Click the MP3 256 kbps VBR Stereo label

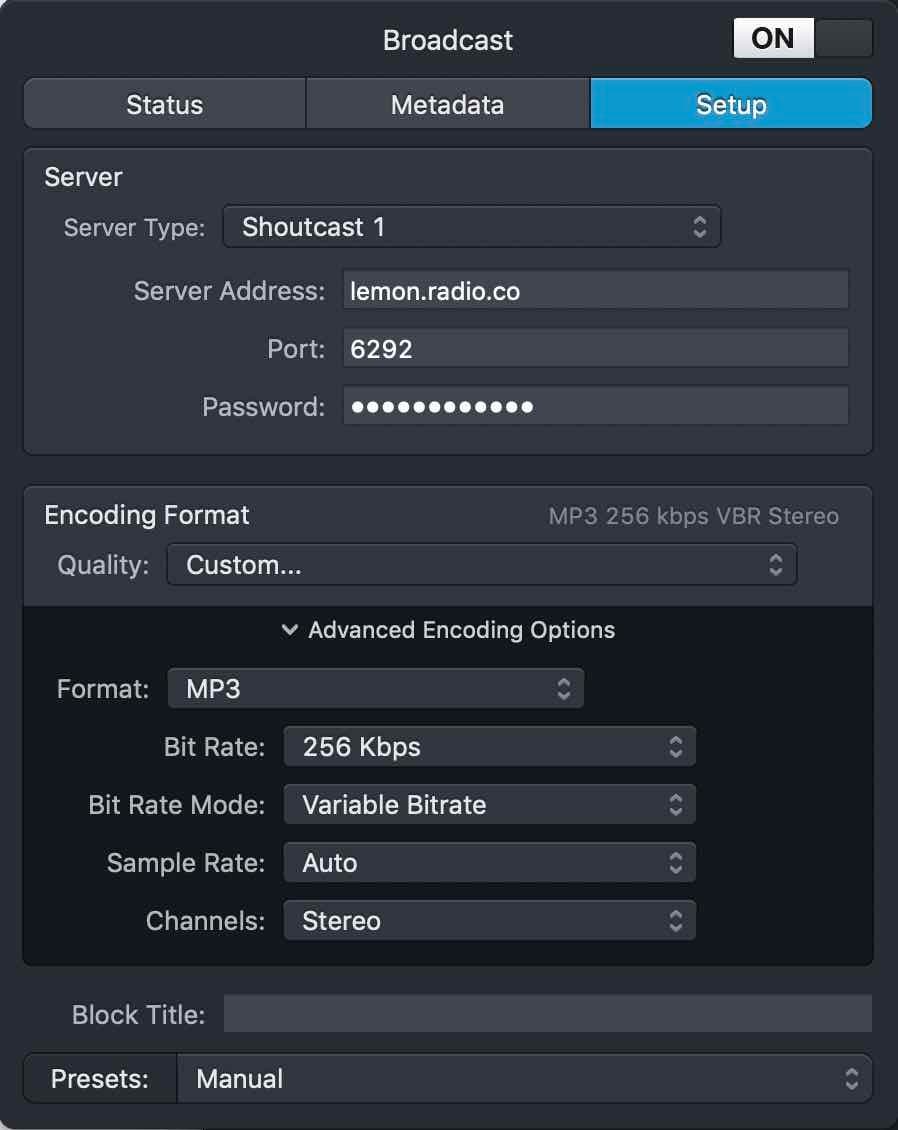(693, 516)
